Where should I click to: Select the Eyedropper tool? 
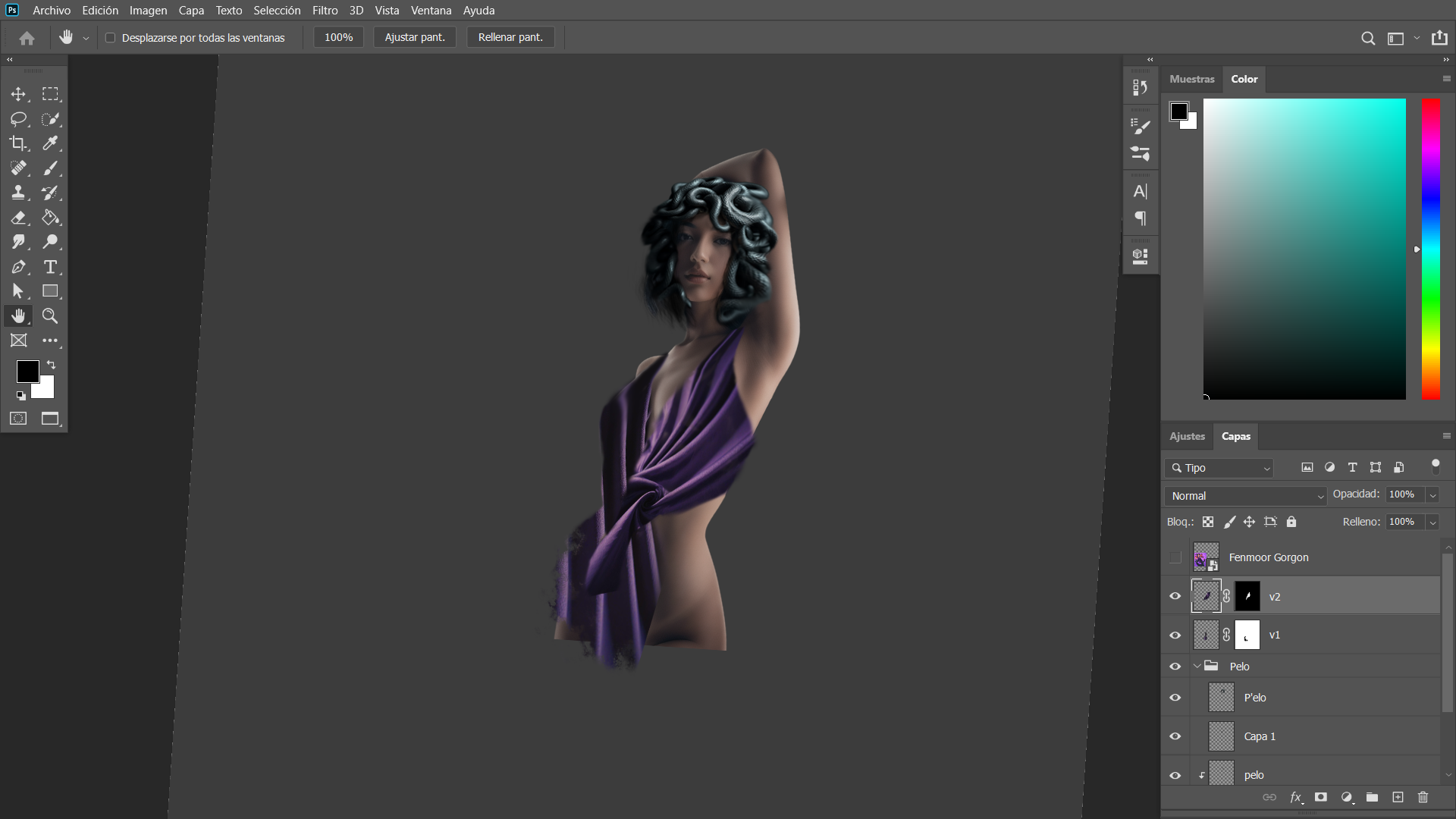pyautogui.click(x=50, y=143)
